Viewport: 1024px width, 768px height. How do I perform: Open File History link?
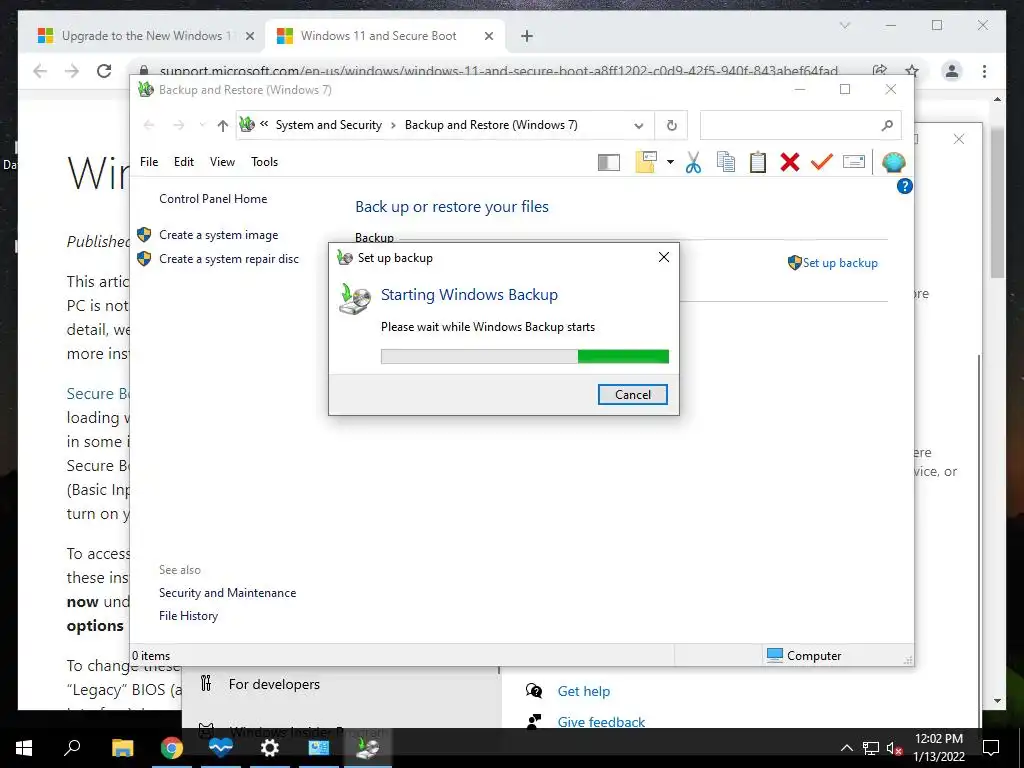click(x=188, y=616)
